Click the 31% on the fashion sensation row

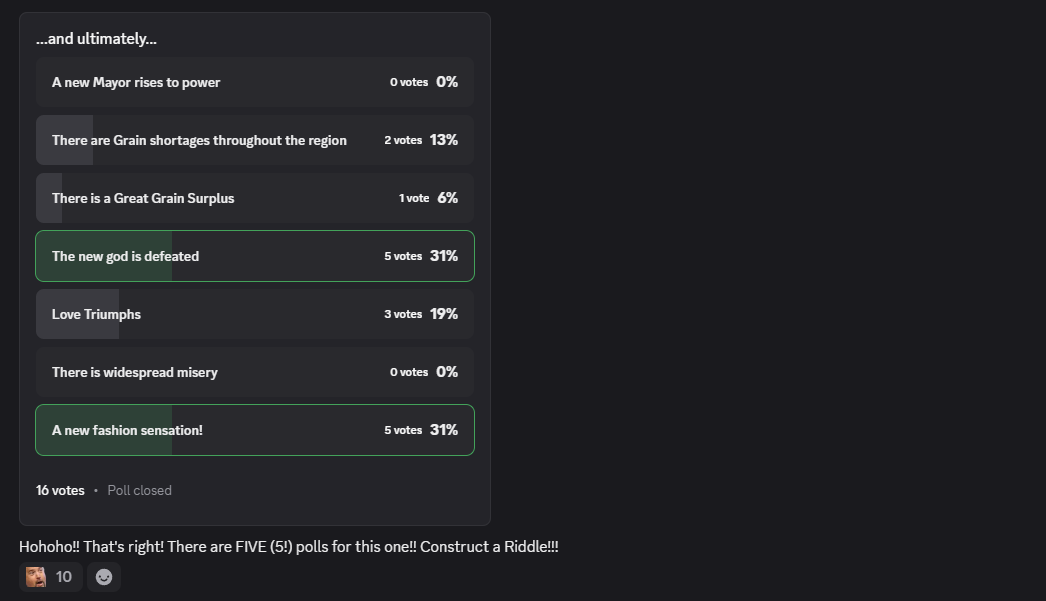click(444, 430)
